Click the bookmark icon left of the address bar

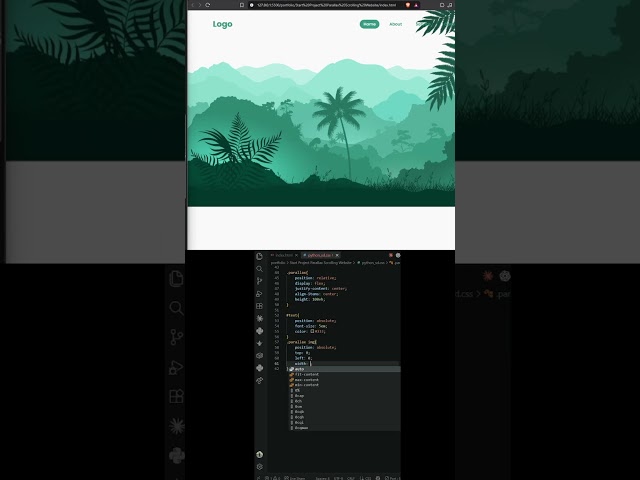[242, 5]
